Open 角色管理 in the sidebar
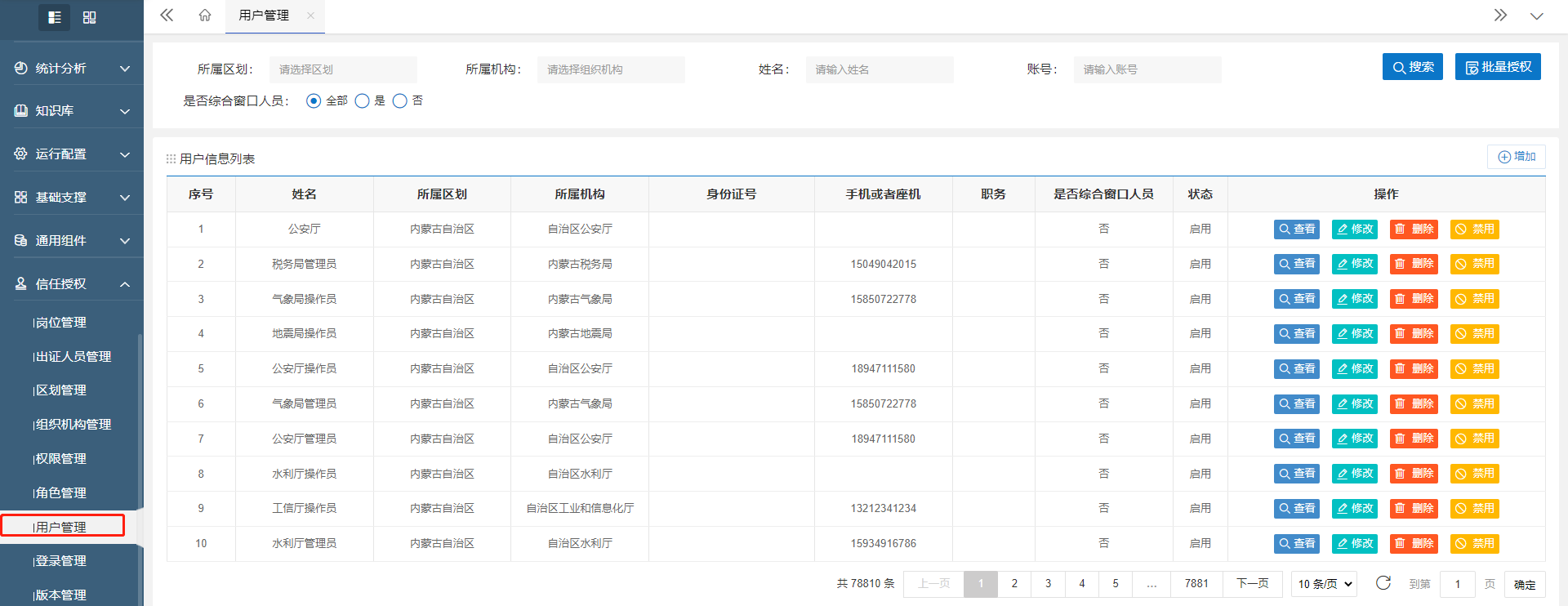The image size is (1568, 606). tap(61, 493)
